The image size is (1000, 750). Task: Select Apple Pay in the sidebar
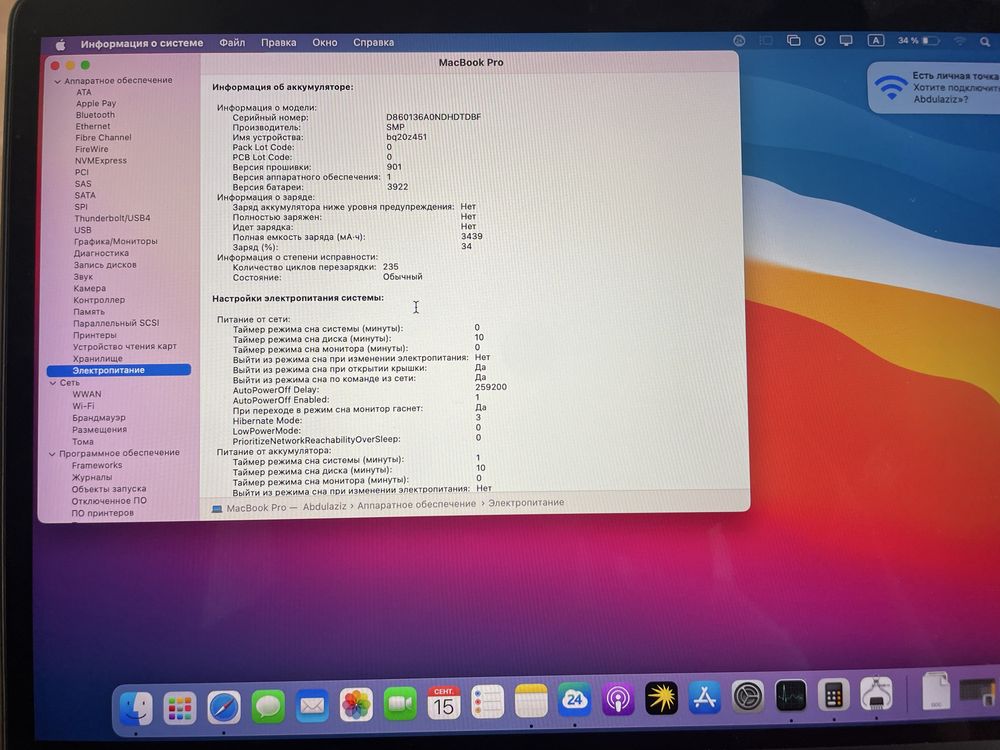(x=96, y=103)
